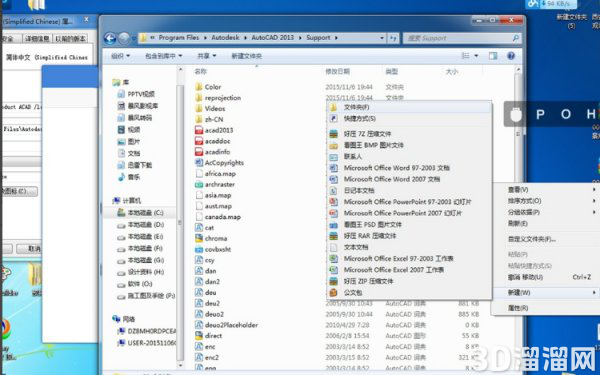The width and height of the screenshot is (600, 375).
Task: Click the refresh button beside the address bar
Action: pos(393,38)
